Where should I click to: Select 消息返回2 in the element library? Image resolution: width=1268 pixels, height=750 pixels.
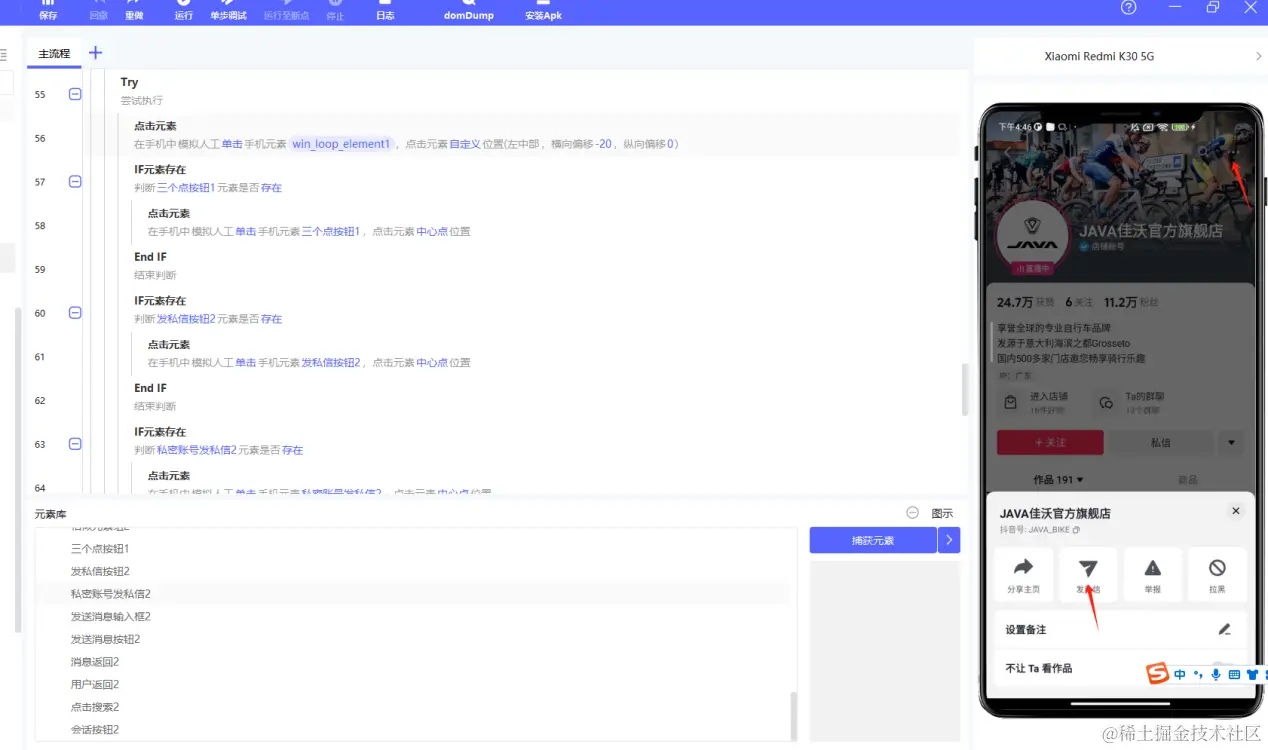pos(95,662)
